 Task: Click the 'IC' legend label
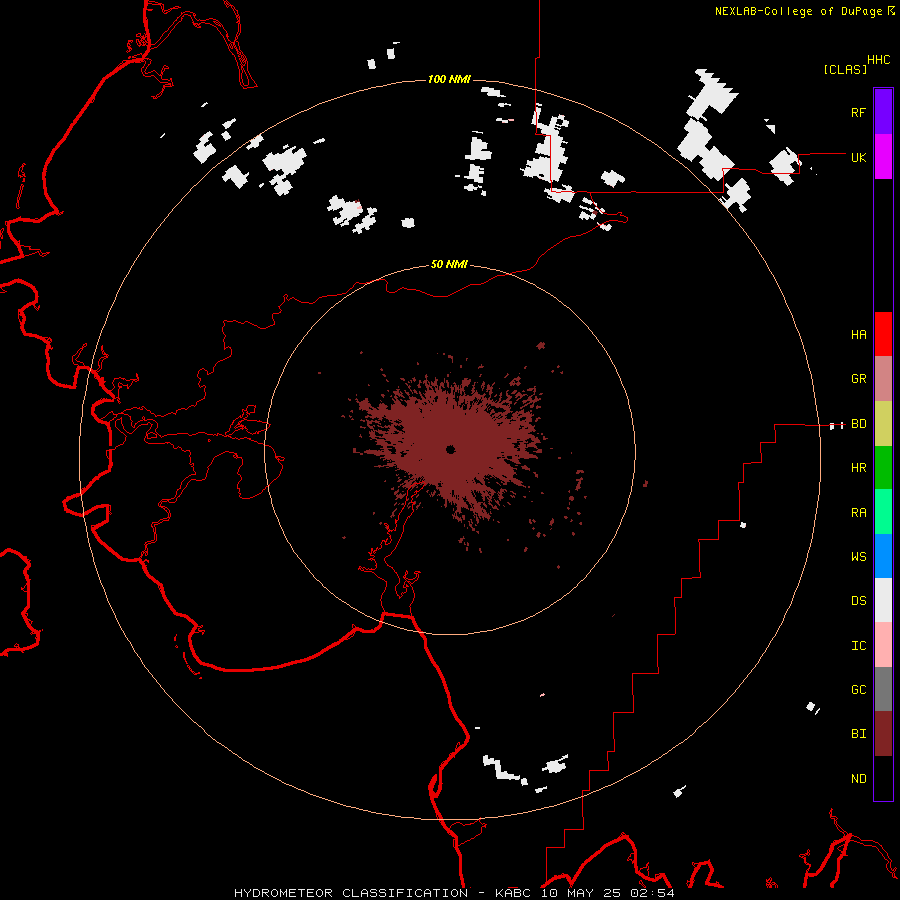pos(859,646)
